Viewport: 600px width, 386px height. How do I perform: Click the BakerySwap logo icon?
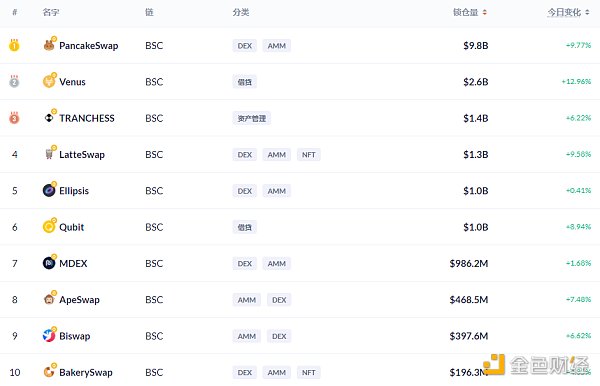49,371
